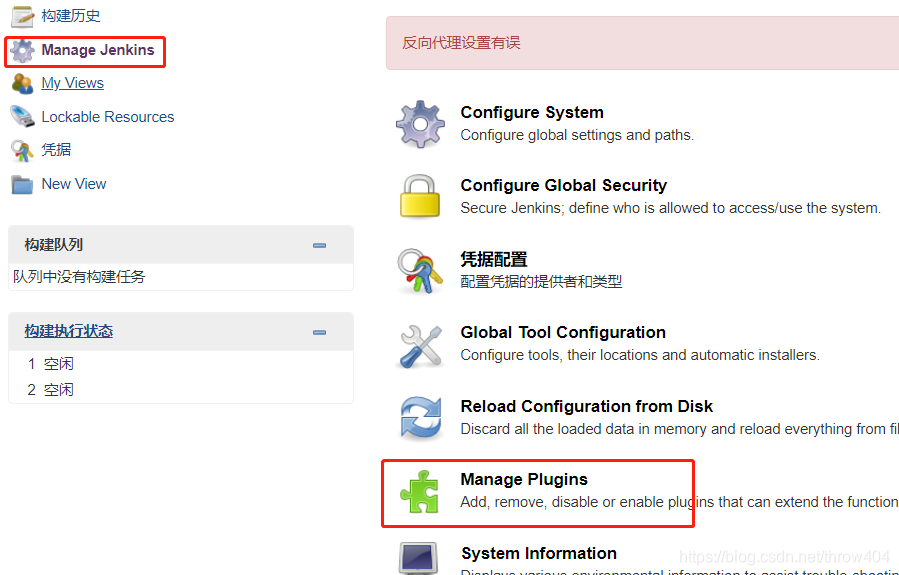899x575 pixels.
Task: Click the Manage Plugins puzzle piece icon
Action: [x=420, y=492]
